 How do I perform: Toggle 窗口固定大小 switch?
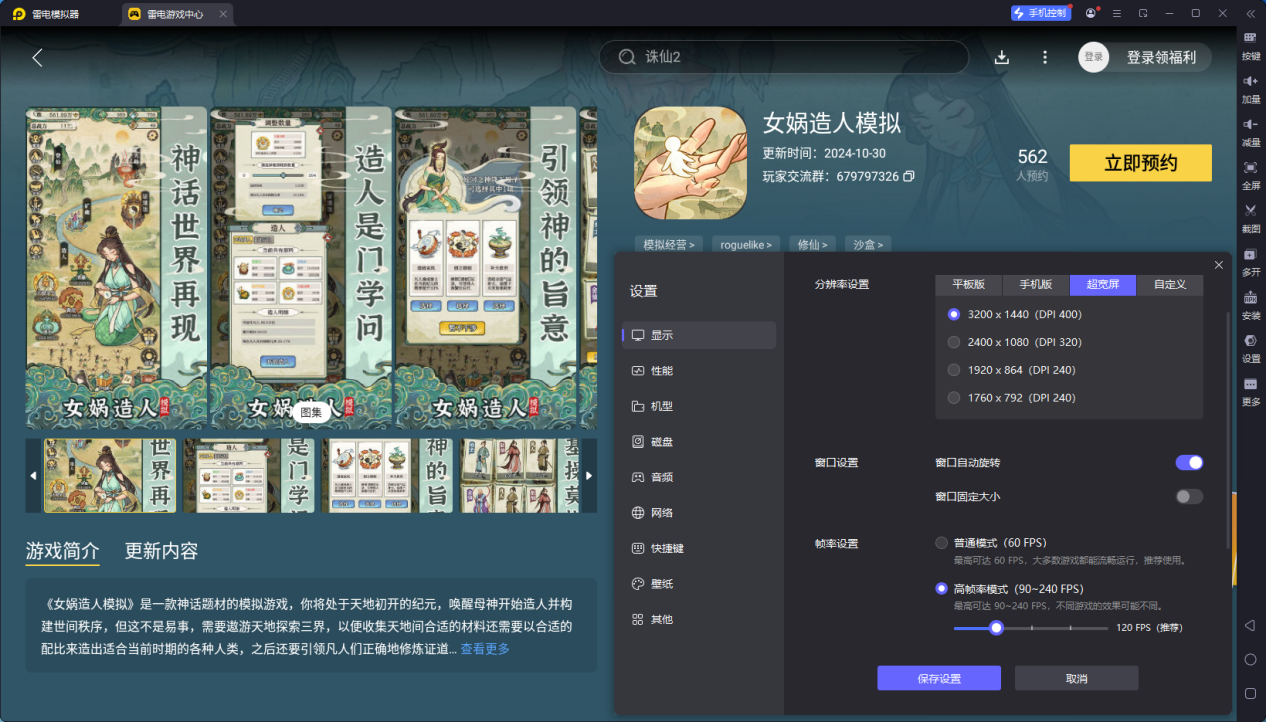click(1189, 497)
